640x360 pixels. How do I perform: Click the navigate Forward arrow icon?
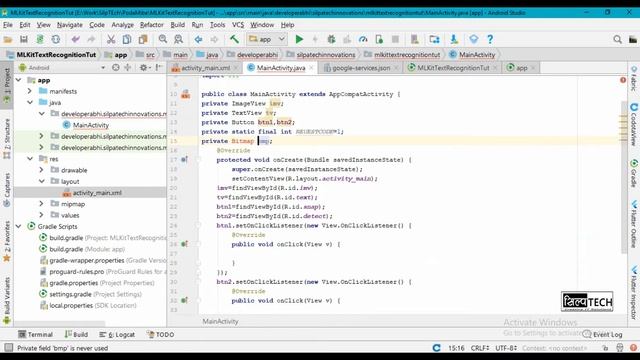tap(214, 40)
